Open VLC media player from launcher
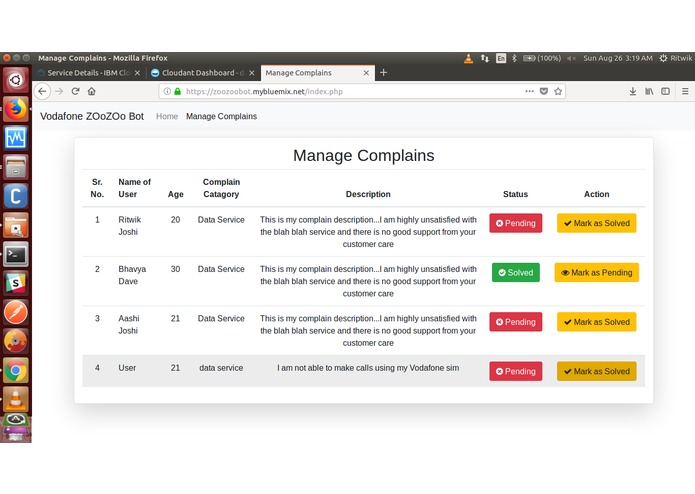 16,399
